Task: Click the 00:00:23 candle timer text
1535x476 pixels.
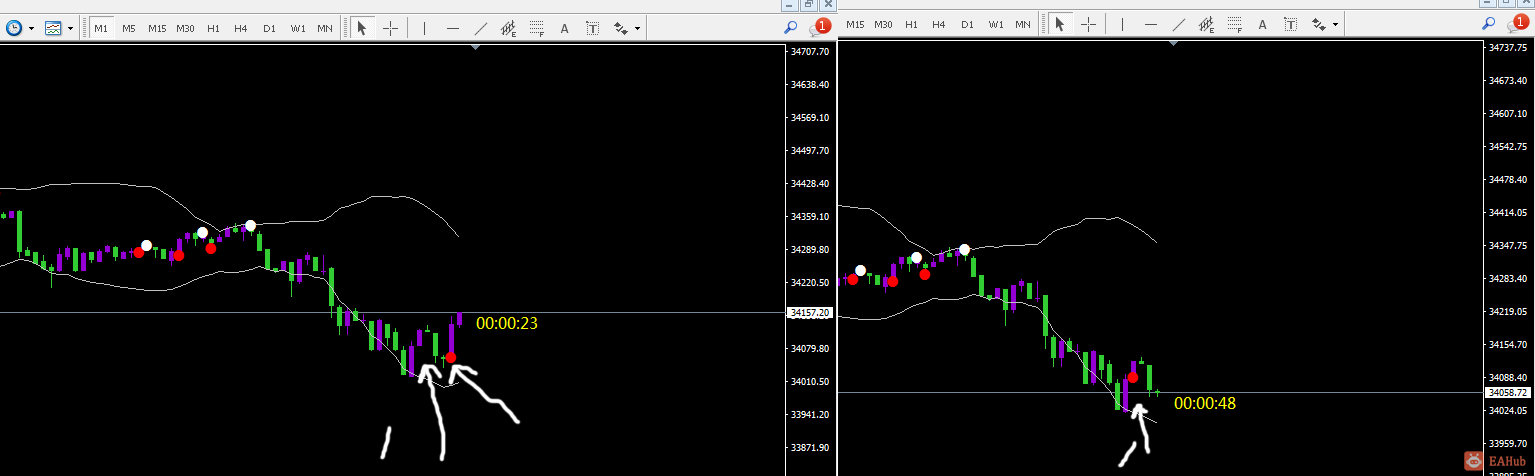Action: click(x=507, y=324)
